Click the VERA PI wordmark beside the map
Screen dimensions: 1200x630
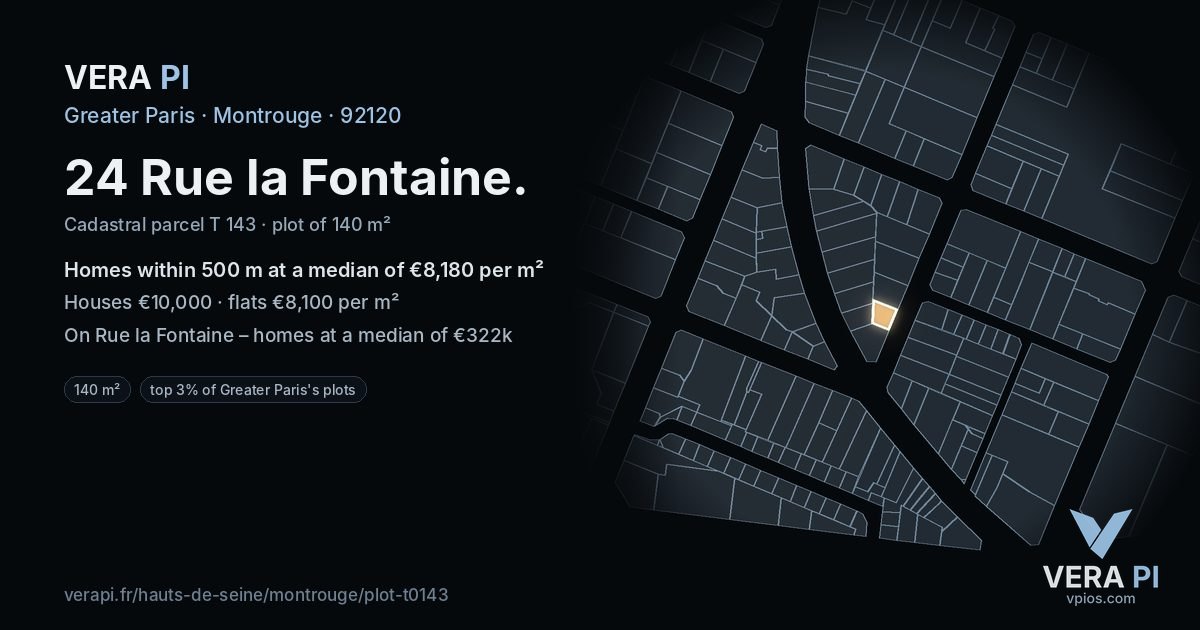(x=1100, y=576)
